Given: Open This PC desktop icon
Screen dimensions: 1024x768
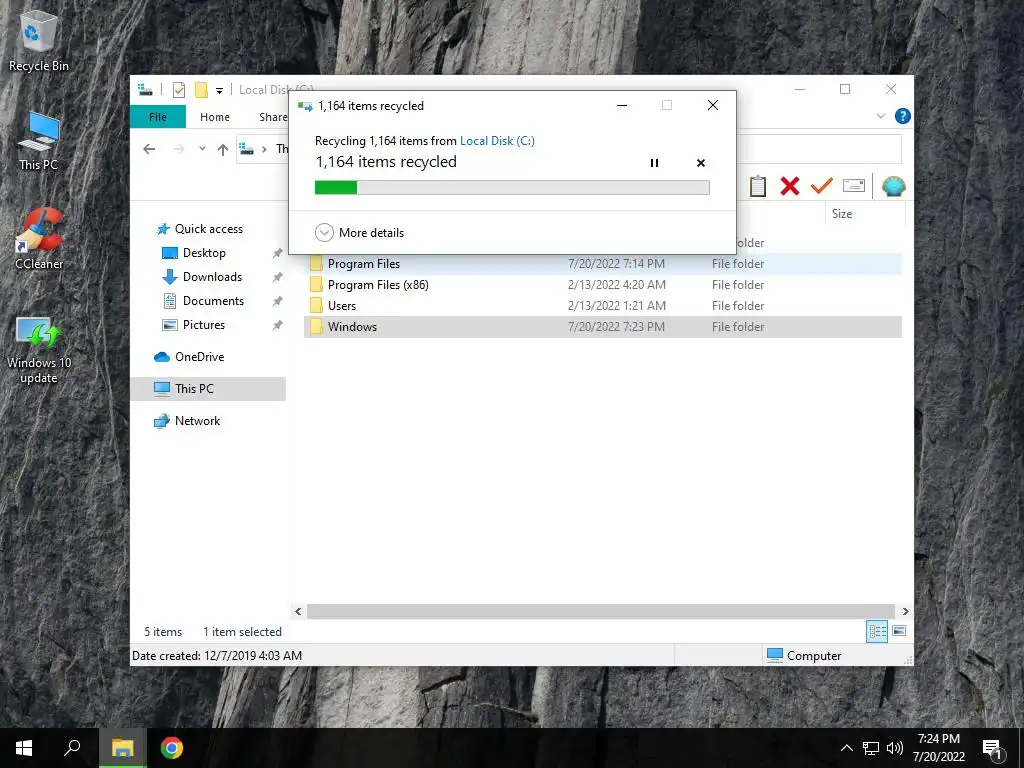Looking at the screenshot, I should point(39,141).
